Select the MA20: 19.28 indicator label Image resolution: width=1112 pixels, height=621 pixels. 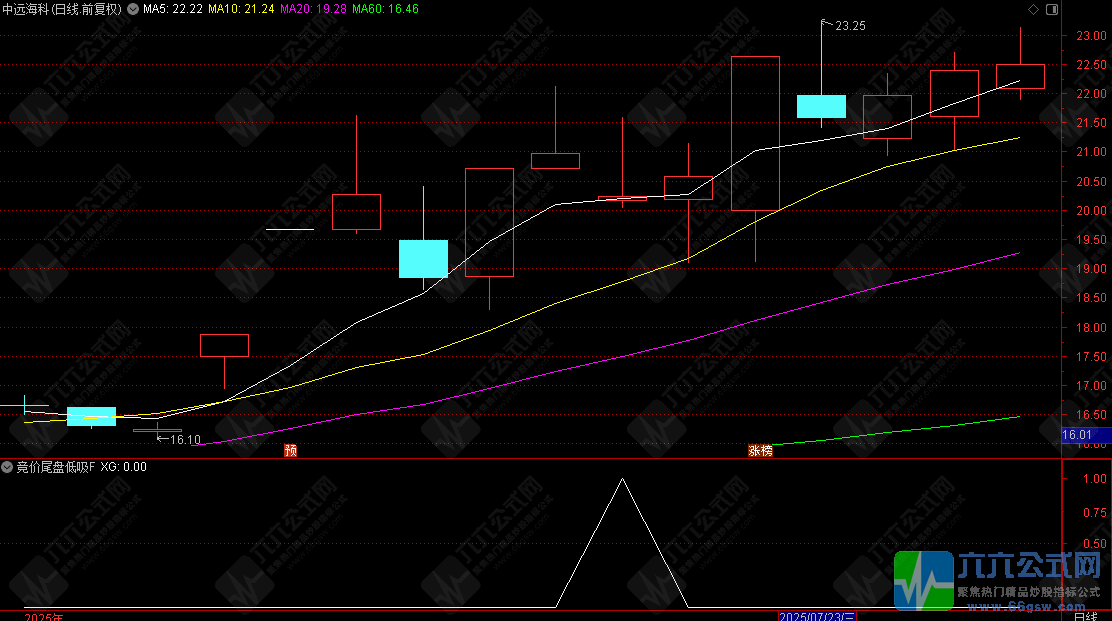[313, 9]
